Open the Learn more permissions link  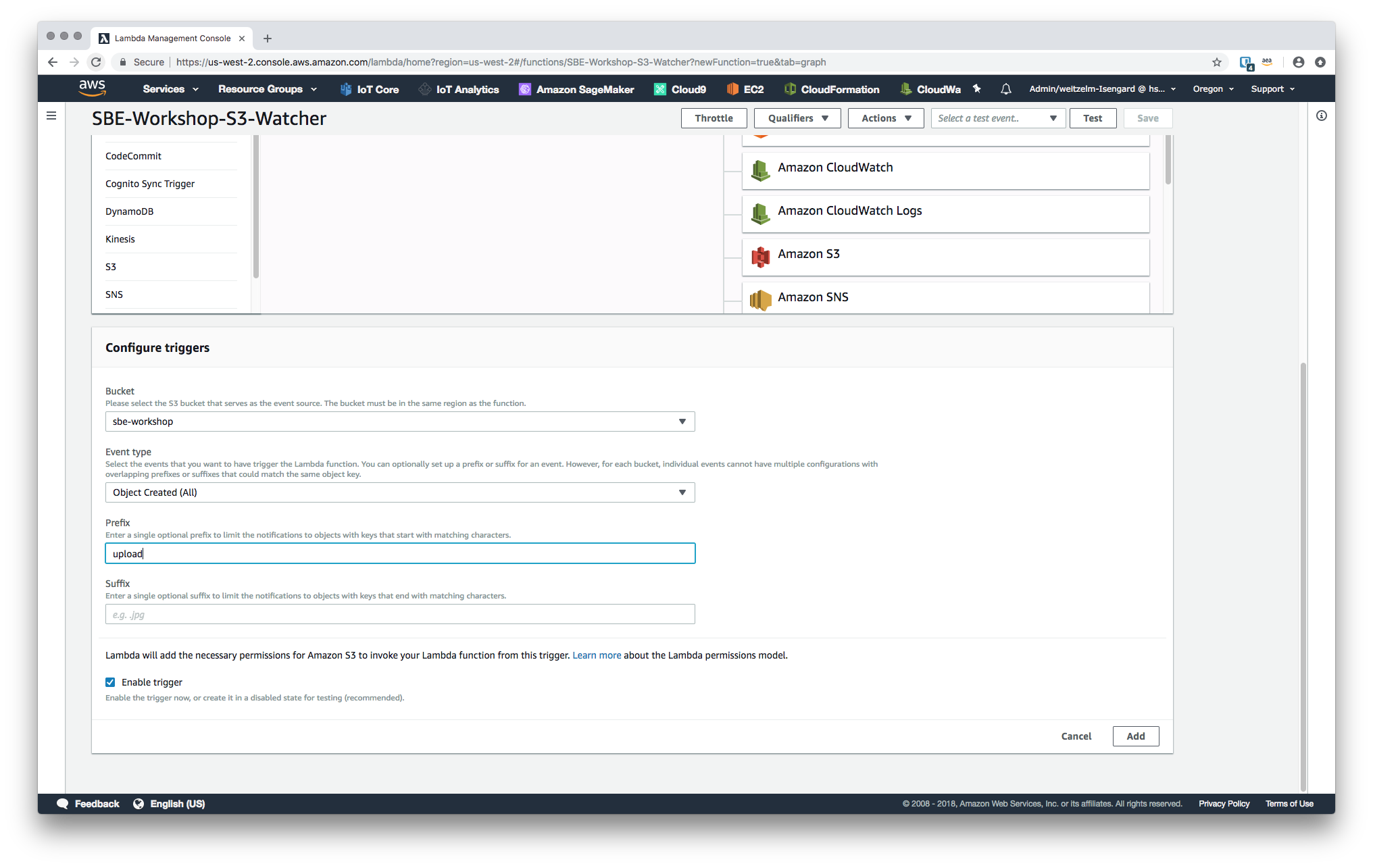point(597,655)
